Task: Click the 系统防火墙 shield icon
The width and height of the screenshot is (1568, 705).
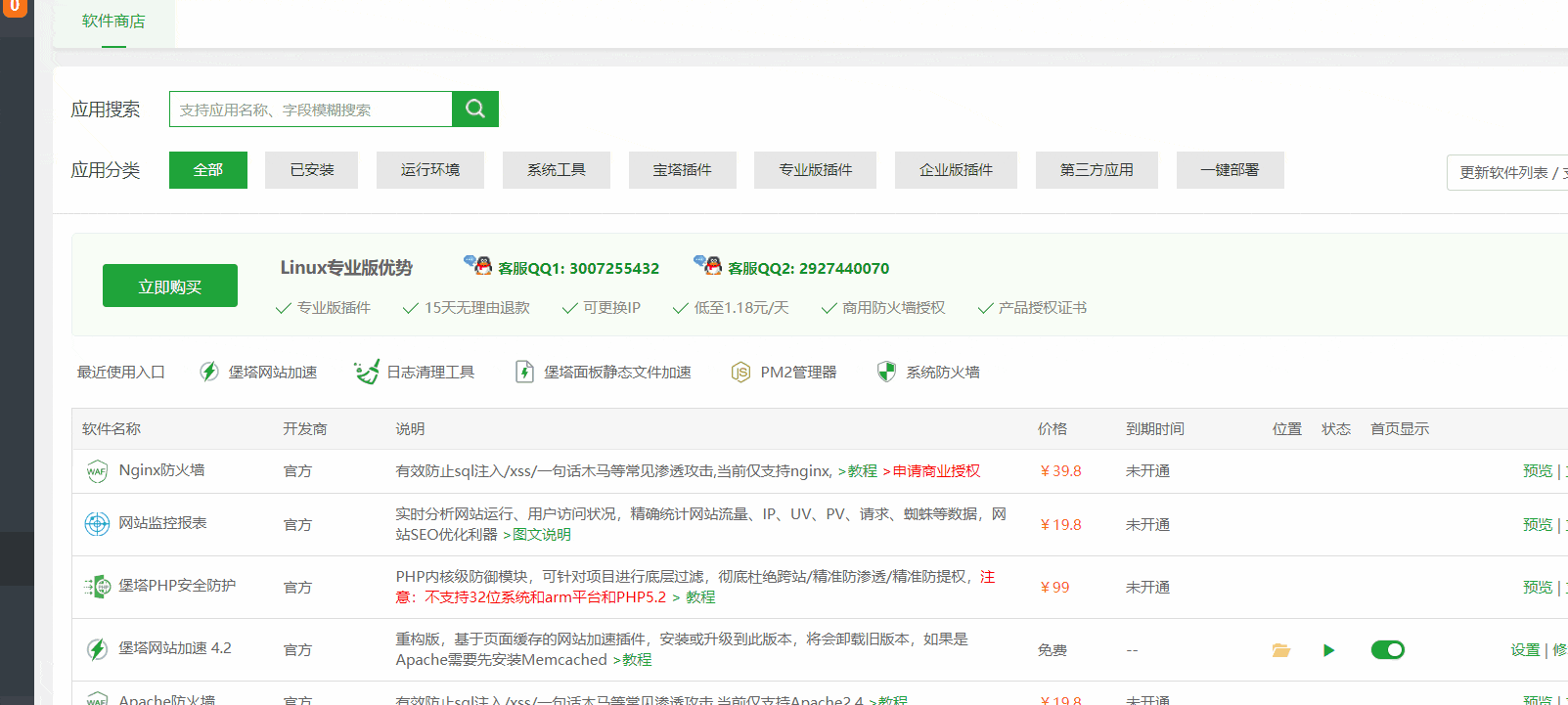Action: click(x=886, y=372)
